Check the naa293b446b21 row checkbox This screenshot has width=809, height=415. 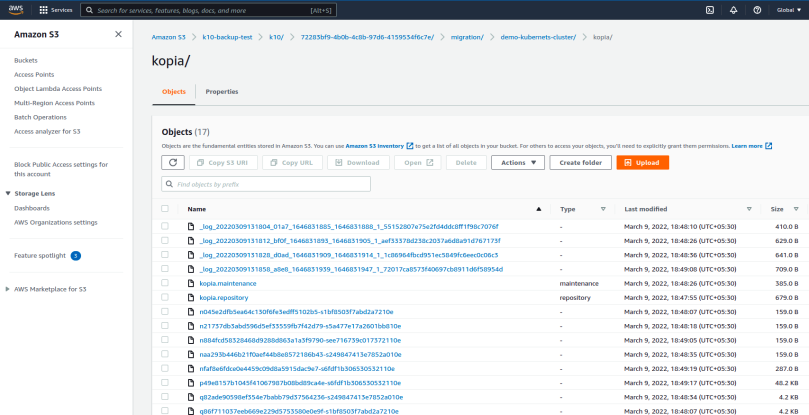[165, 354]
